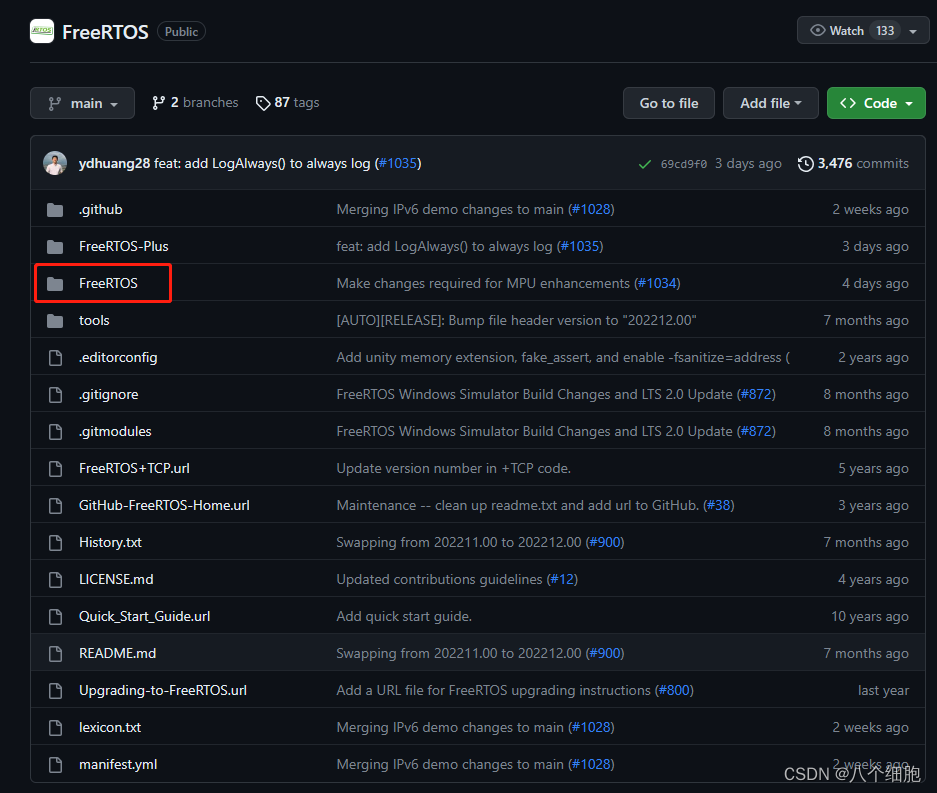The width and height of the screenshot is (937, 793).
Task: Click the manifest.yml file icon
Action: click(55, 766)
